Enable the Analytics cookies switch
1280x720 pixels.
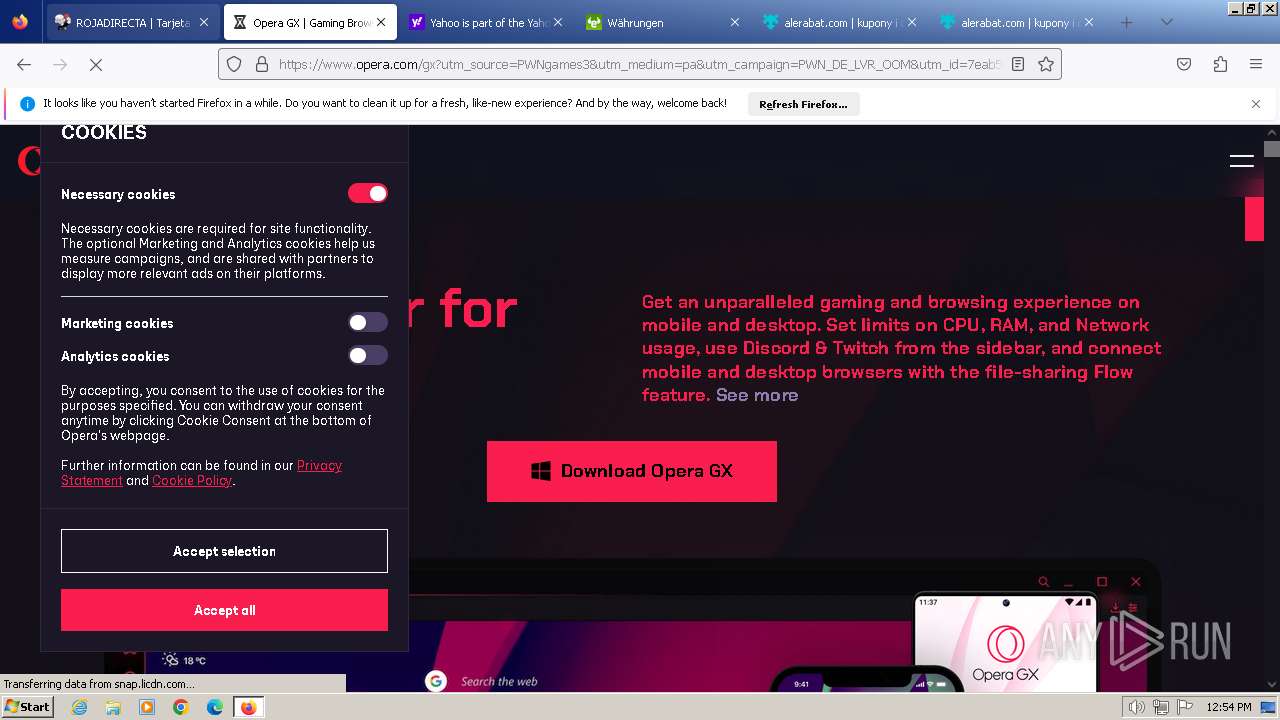tap(368, 355)
